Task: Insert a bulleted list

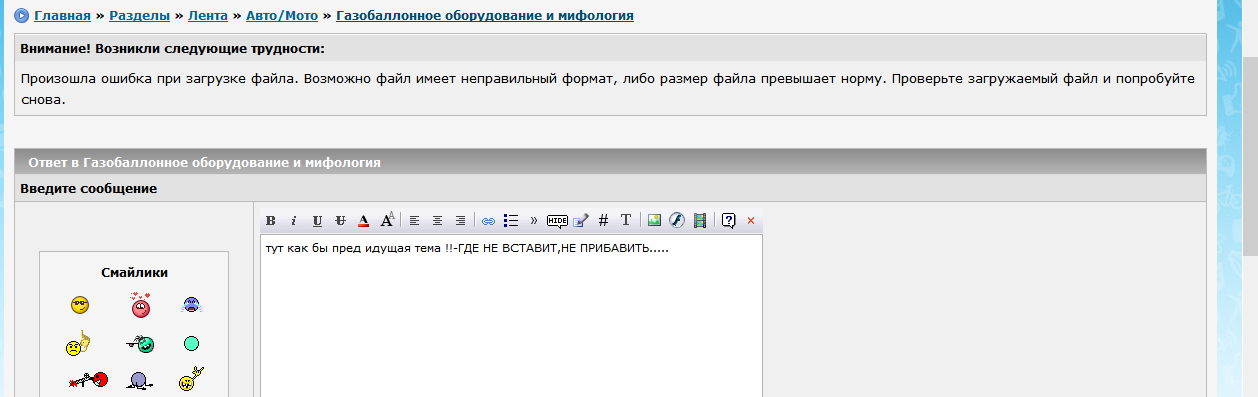Action: 511,220
